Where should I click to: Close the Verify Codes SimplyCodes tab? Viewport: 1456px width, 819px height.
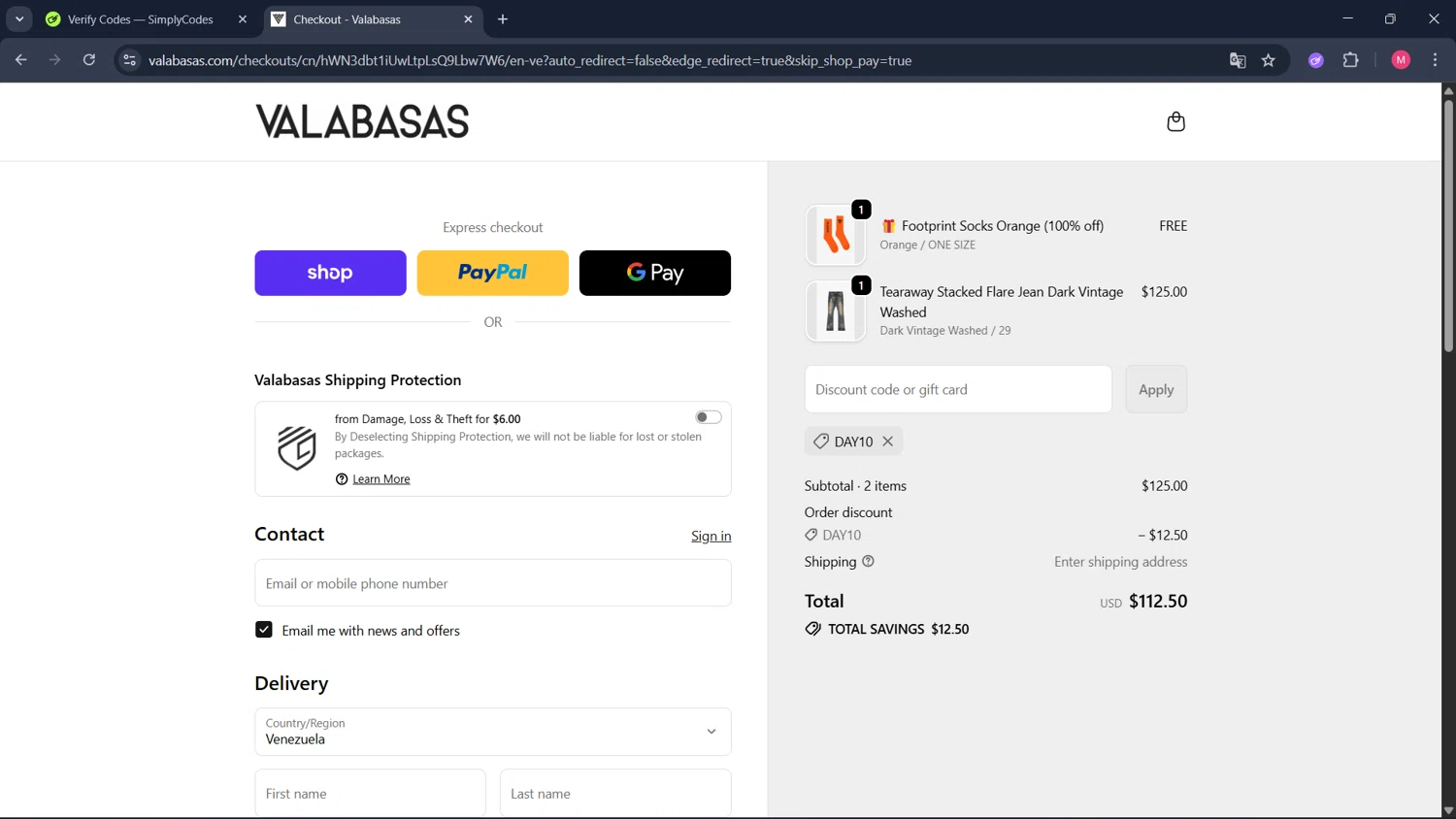tap(243, 19)
